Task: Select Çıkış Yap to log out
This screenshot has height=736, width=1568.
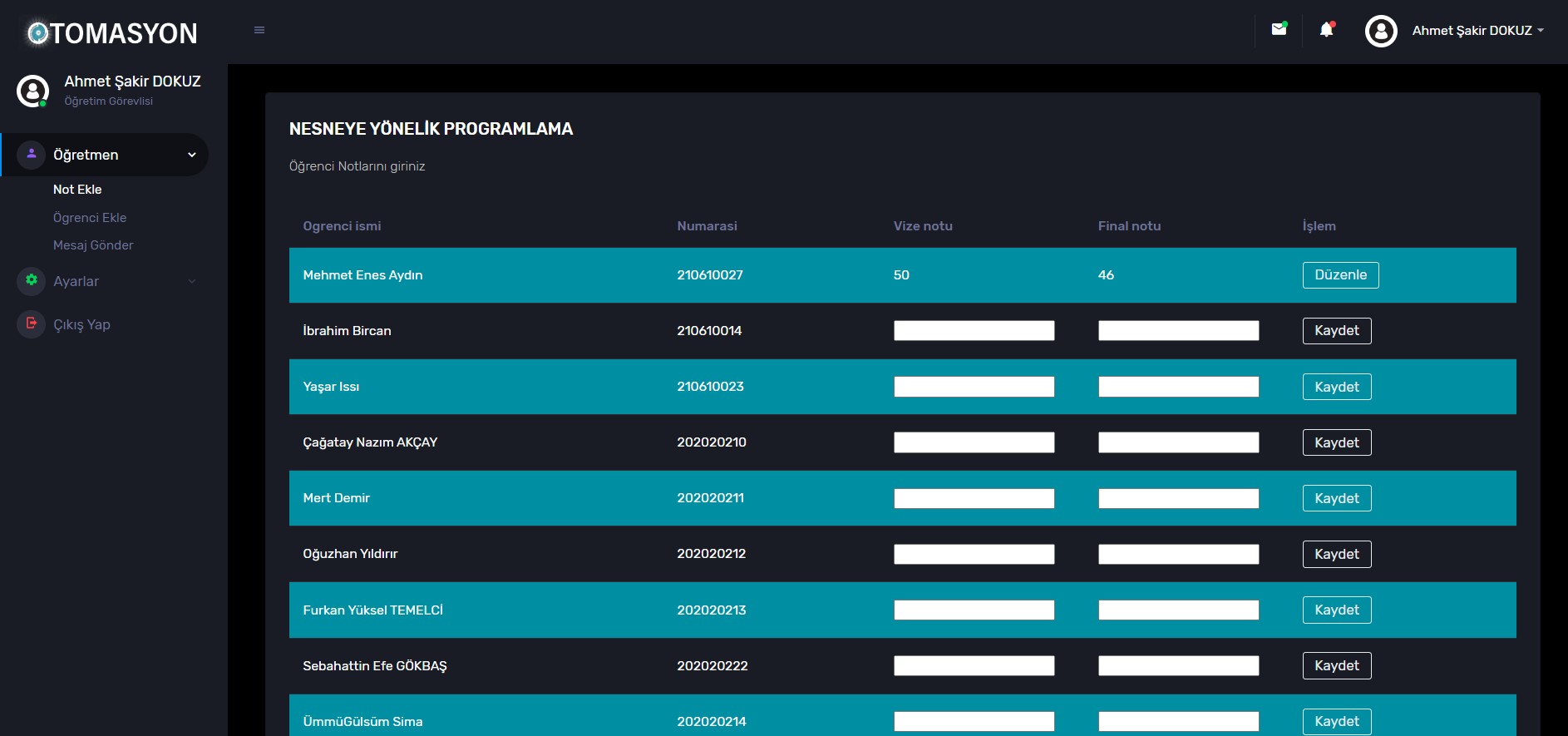Action: pyautogui.click(x=81, y=324)
